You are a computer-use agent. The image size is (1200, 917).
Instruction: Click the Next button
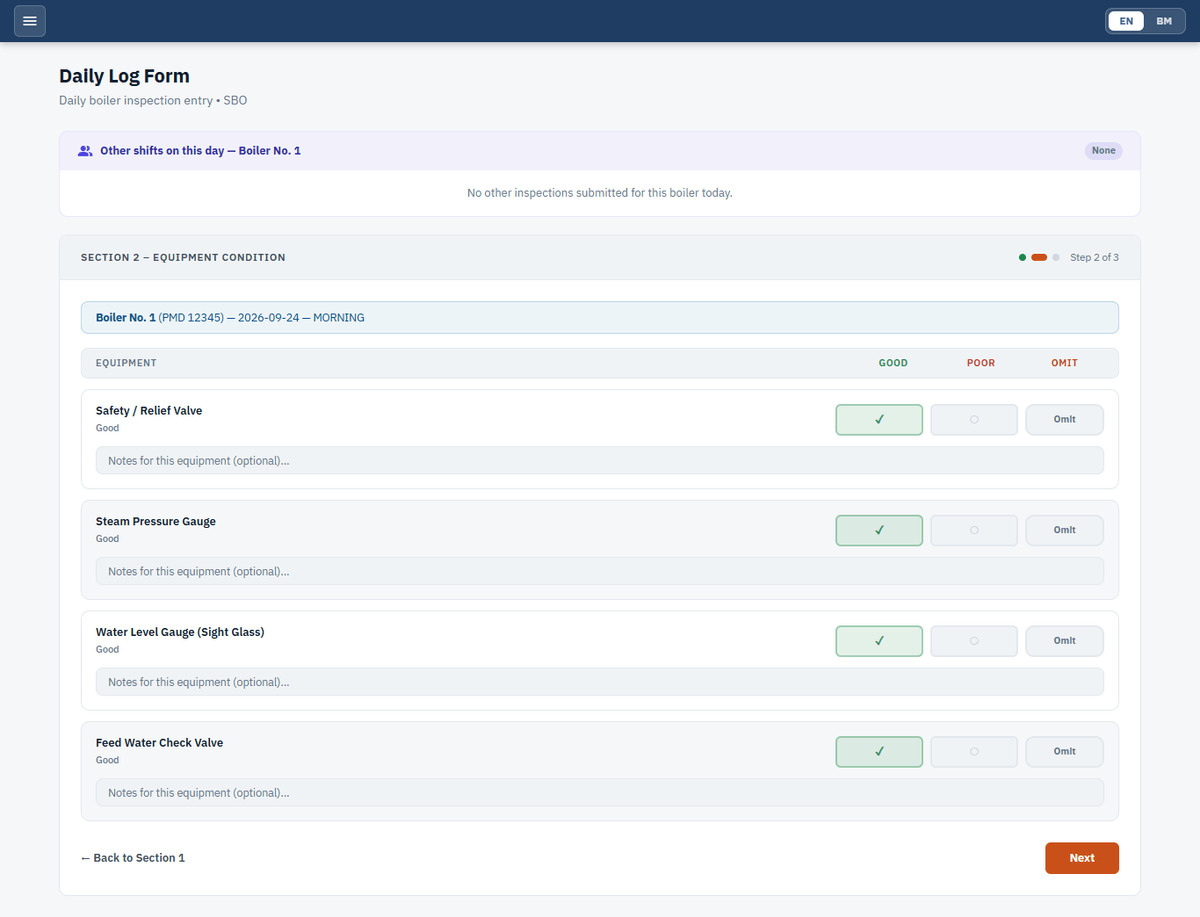pos(1082,858)
